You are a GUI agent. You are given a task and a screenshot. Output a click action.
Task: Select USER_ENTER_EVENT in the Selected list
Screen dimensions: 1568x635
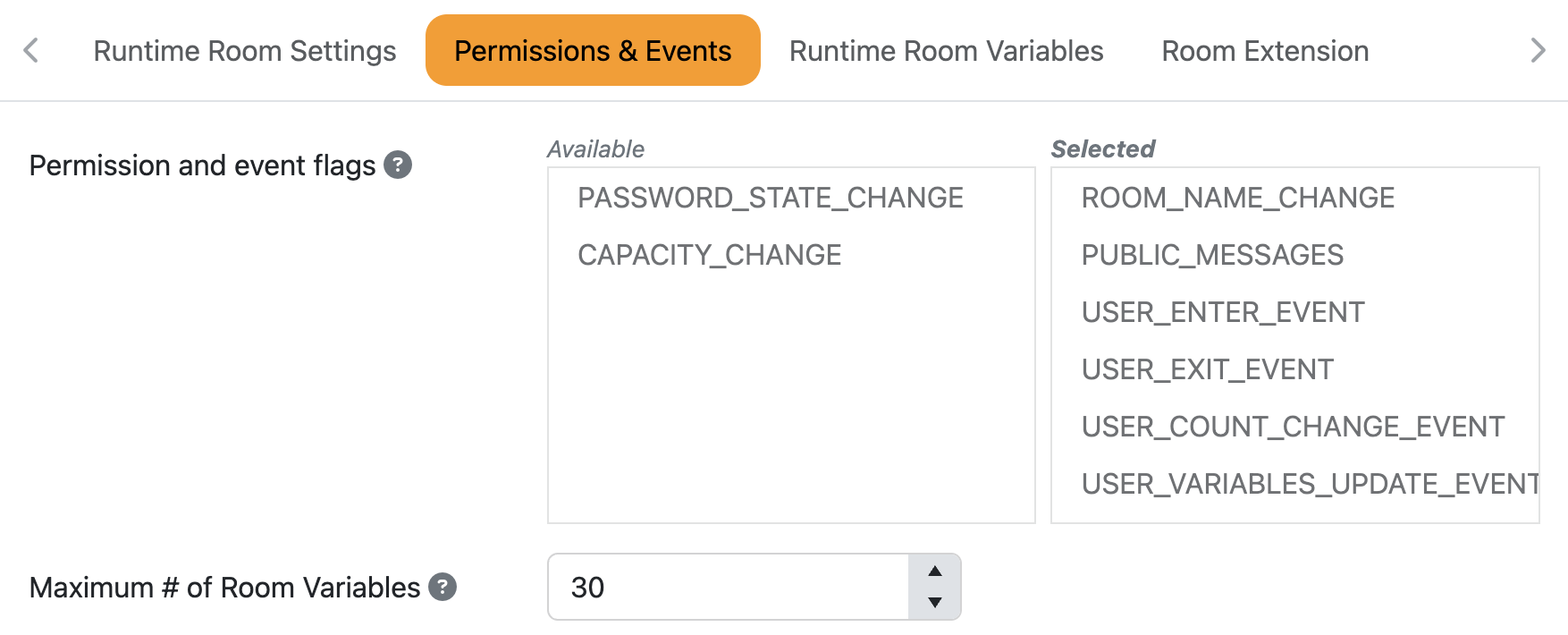(x=1223, y=312)
